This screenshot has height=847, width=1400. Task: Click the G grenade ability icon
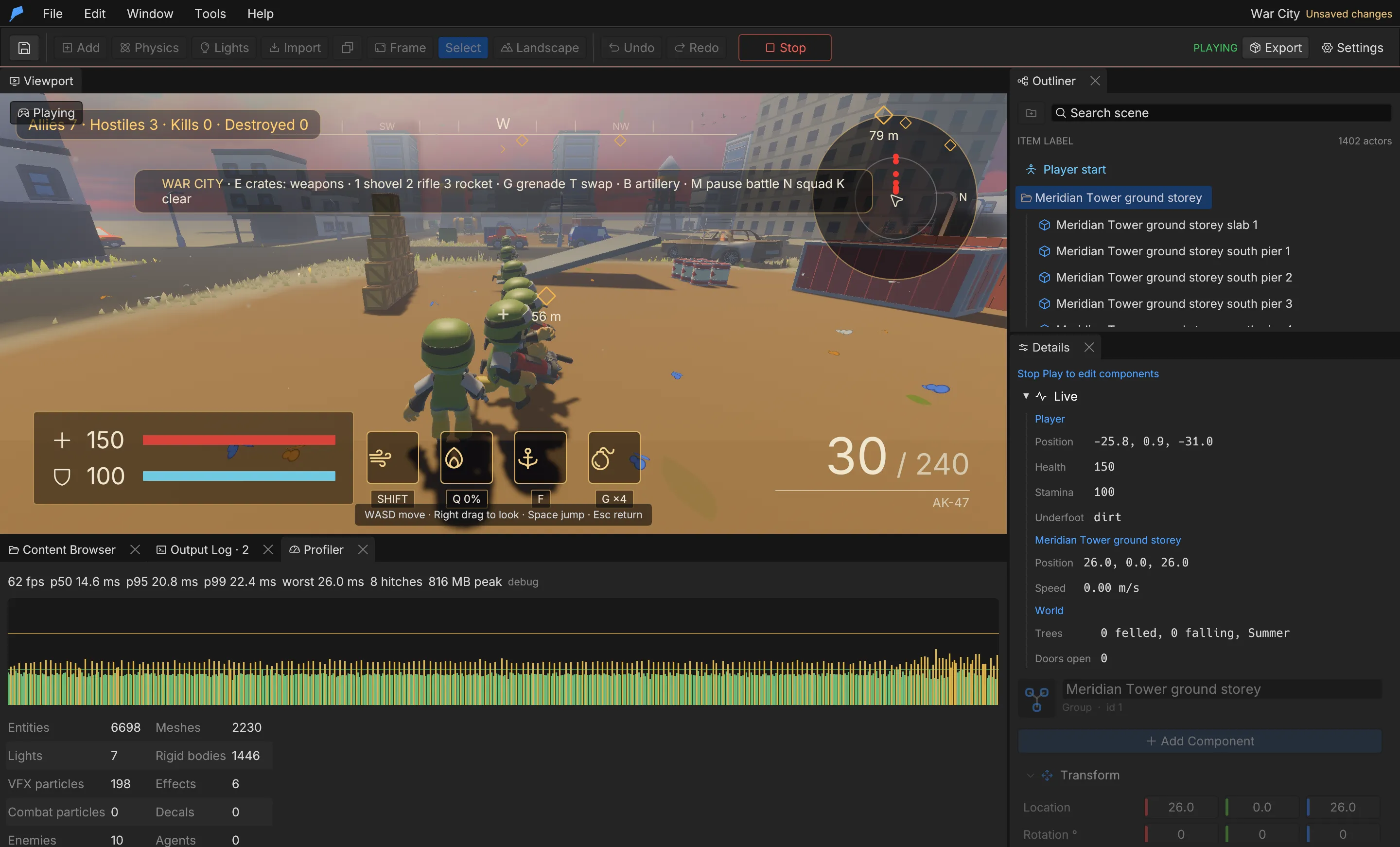click(x=613, y=458)
